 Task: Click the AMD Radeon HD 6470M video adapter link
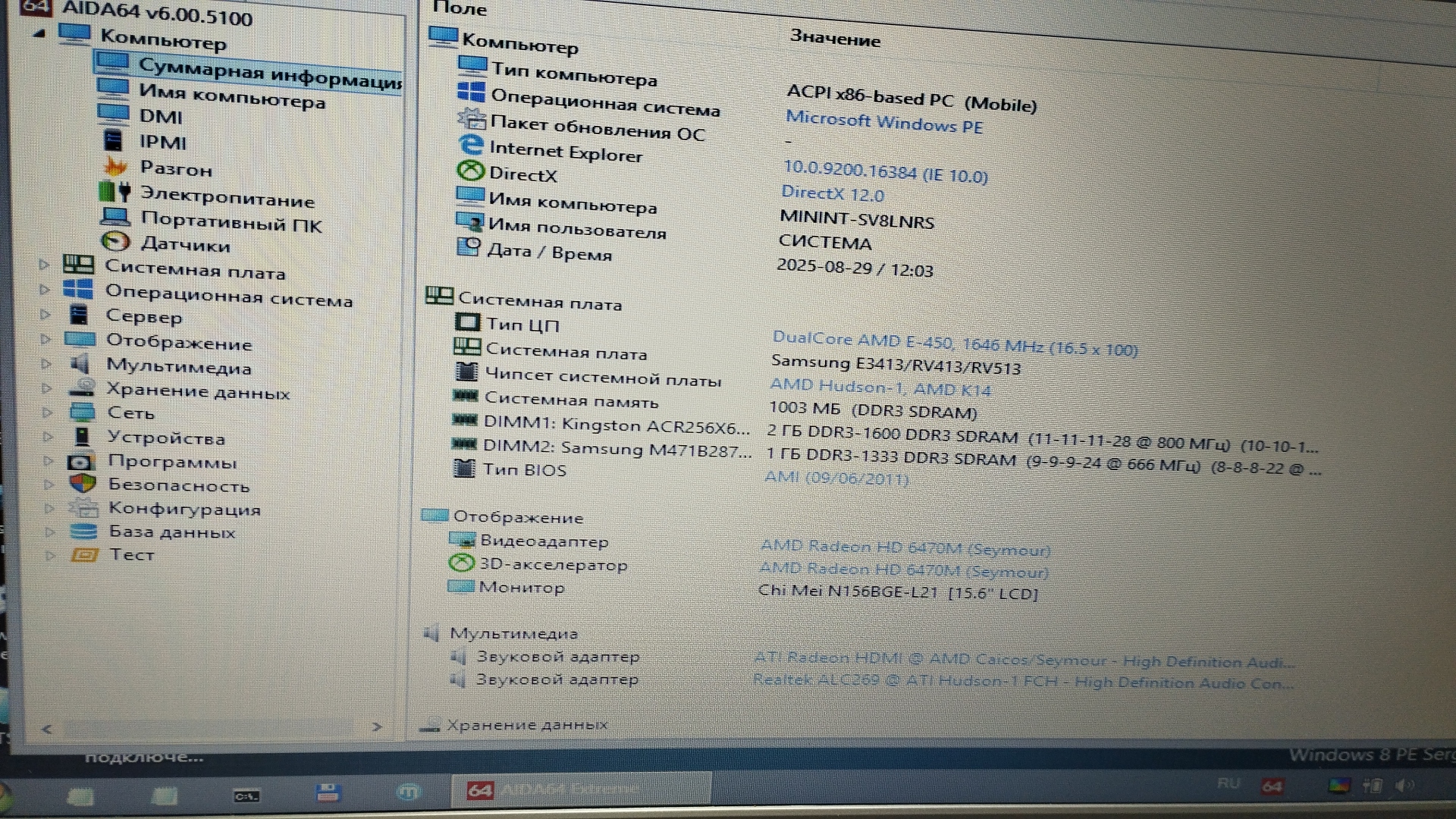[x=905, y=548]
